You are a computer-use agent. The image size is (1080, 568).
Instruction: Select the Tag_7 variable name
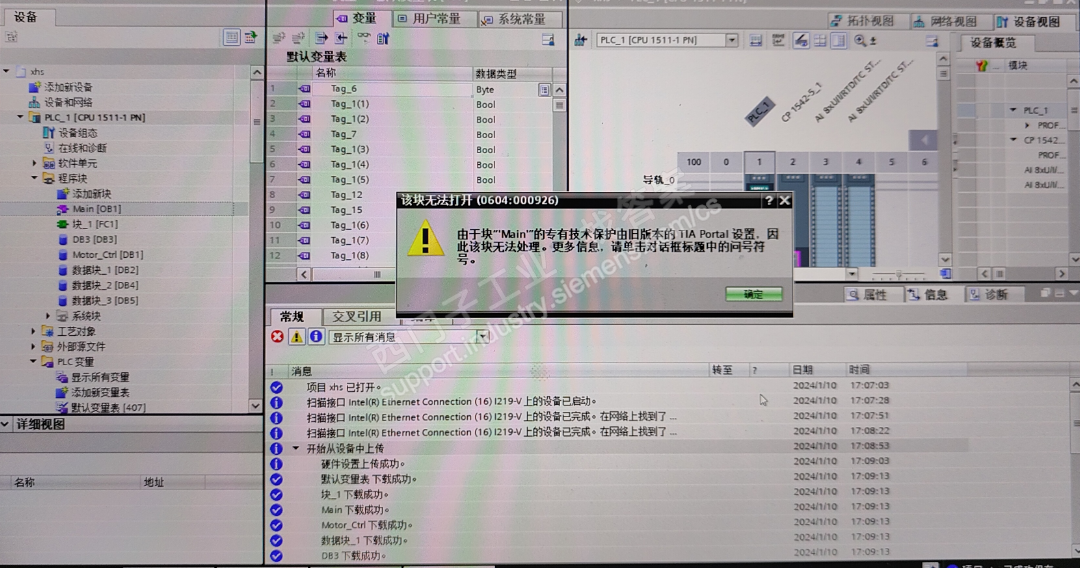coord(343,134)
